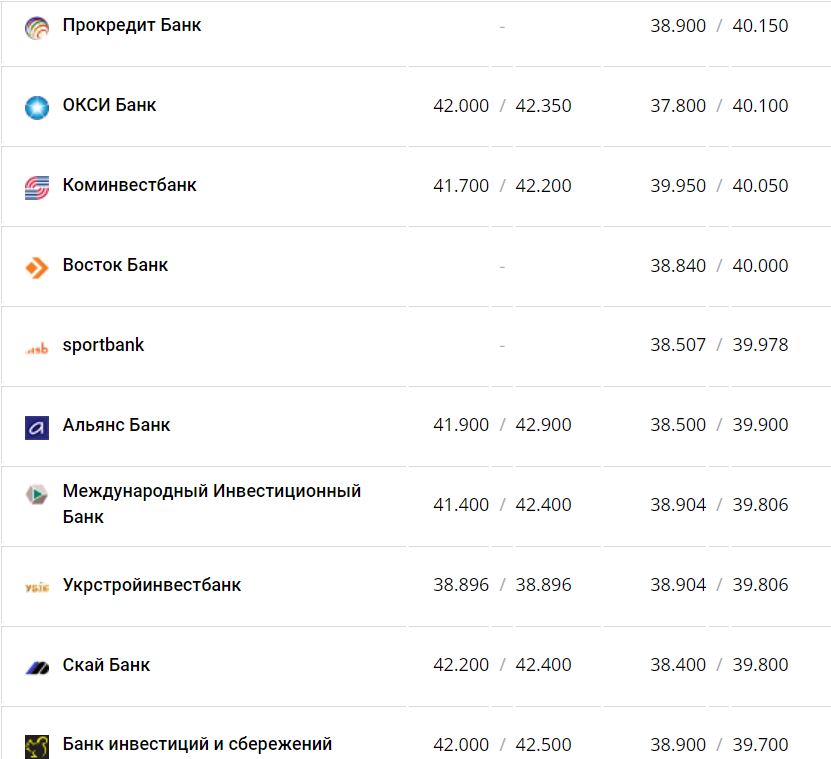Image resolution: width=831 pixels, height=759 pixels.
Task: Click Скай Банк rate 42.200 / 42.400
Action: [502, 665]
